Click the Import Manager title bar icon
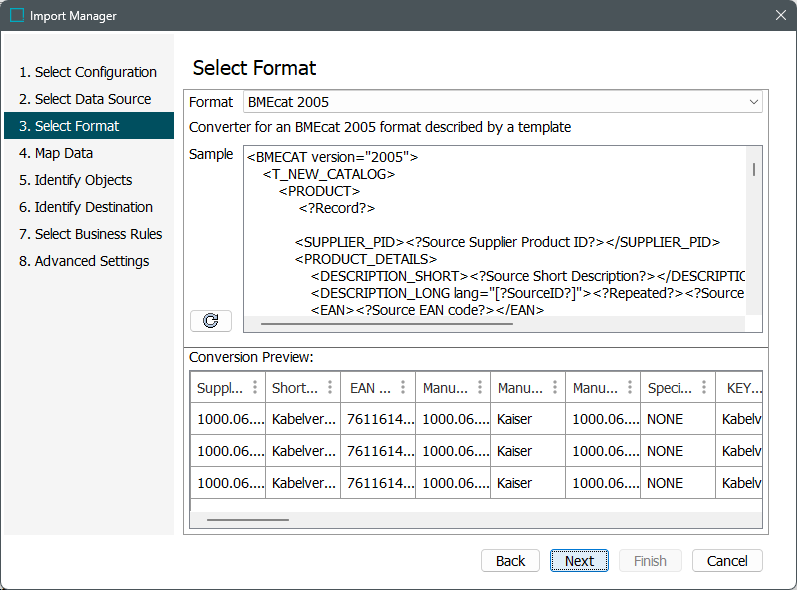This screenshot has width=797, height=590. 17,16
